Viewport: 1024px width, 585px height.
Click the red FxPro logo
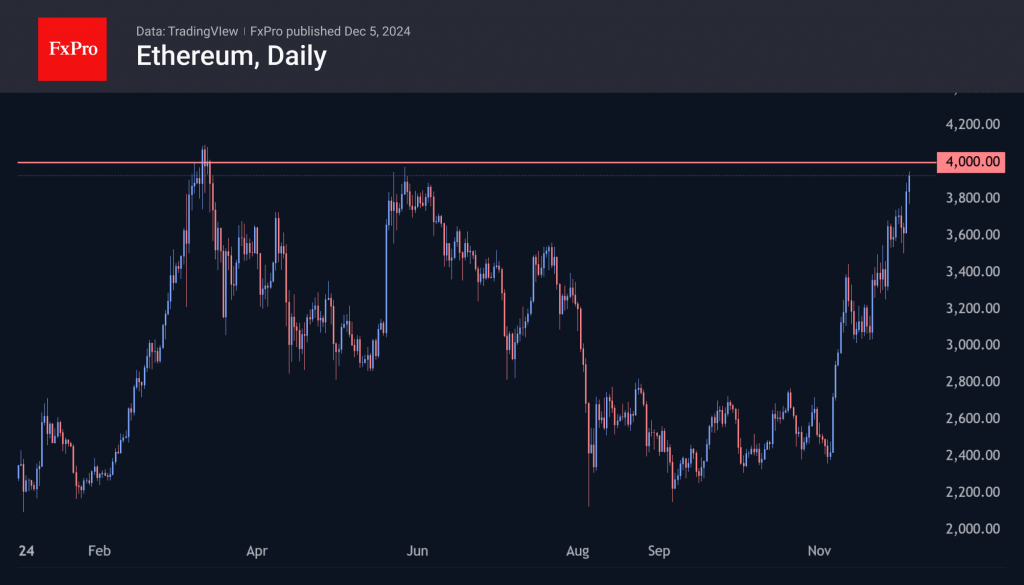[72, 47]
